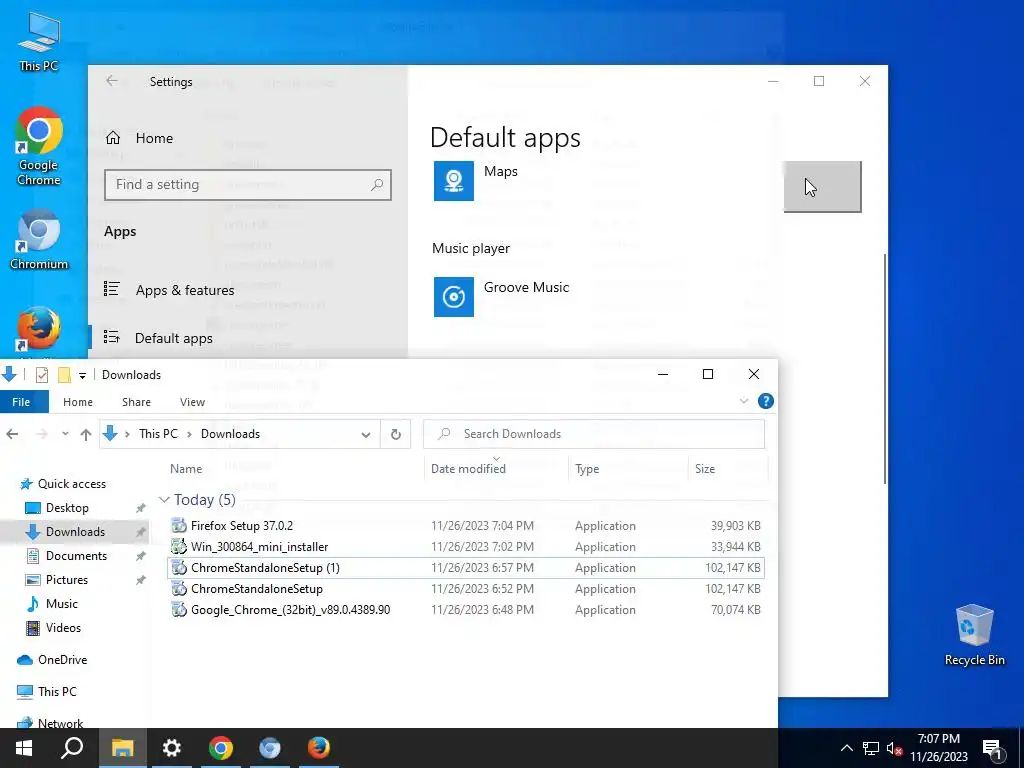1024x768 pixels.
Task: Click New folder quick access toolbar icon
Action: tap(64, 375)
